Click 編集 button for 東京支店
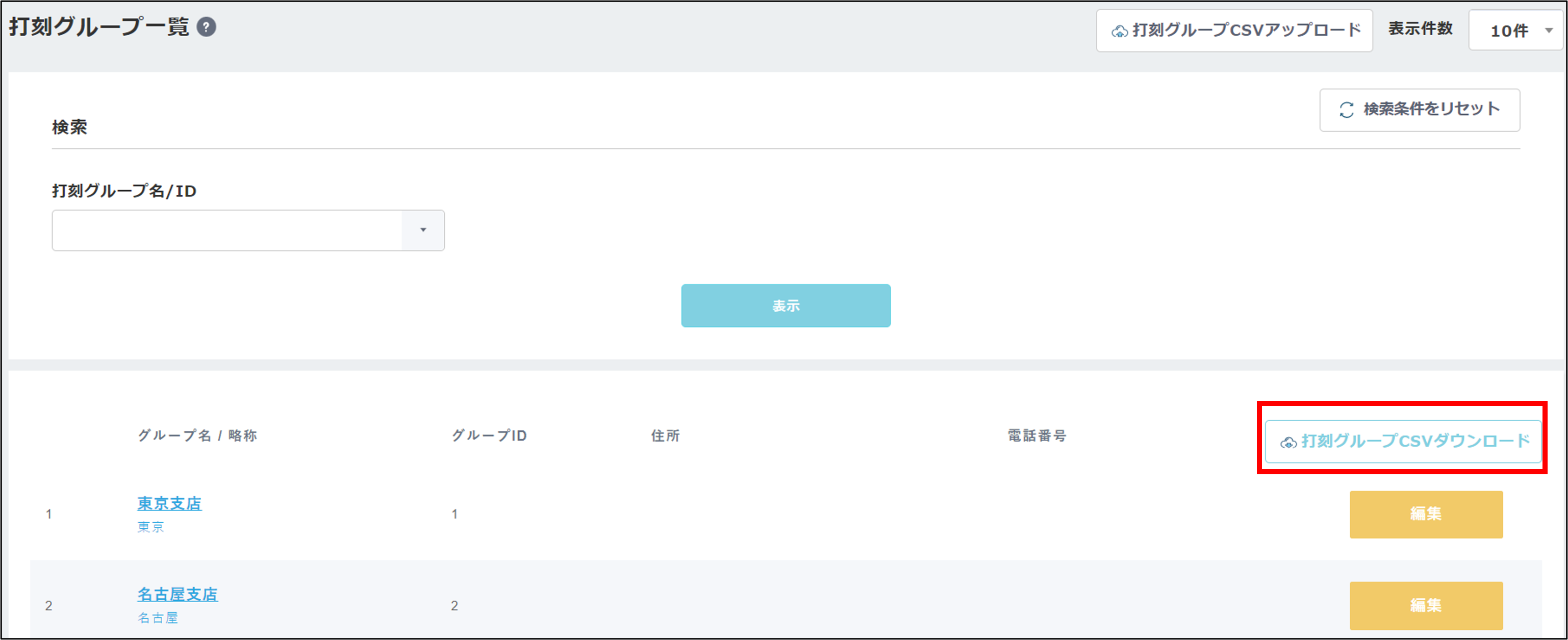 (1426, 514)
